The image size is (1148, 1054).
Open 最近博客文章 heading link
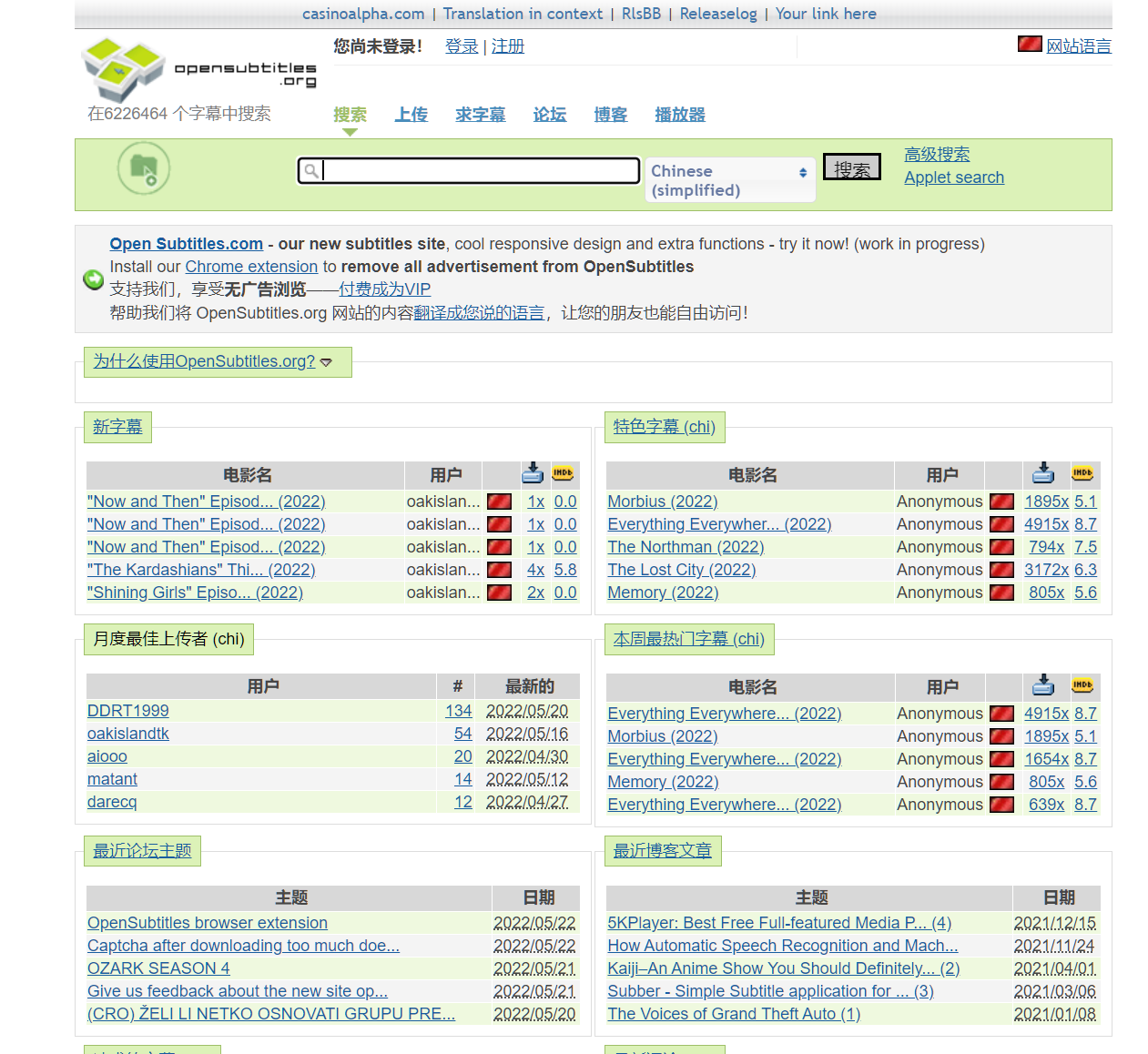(663, 851)
